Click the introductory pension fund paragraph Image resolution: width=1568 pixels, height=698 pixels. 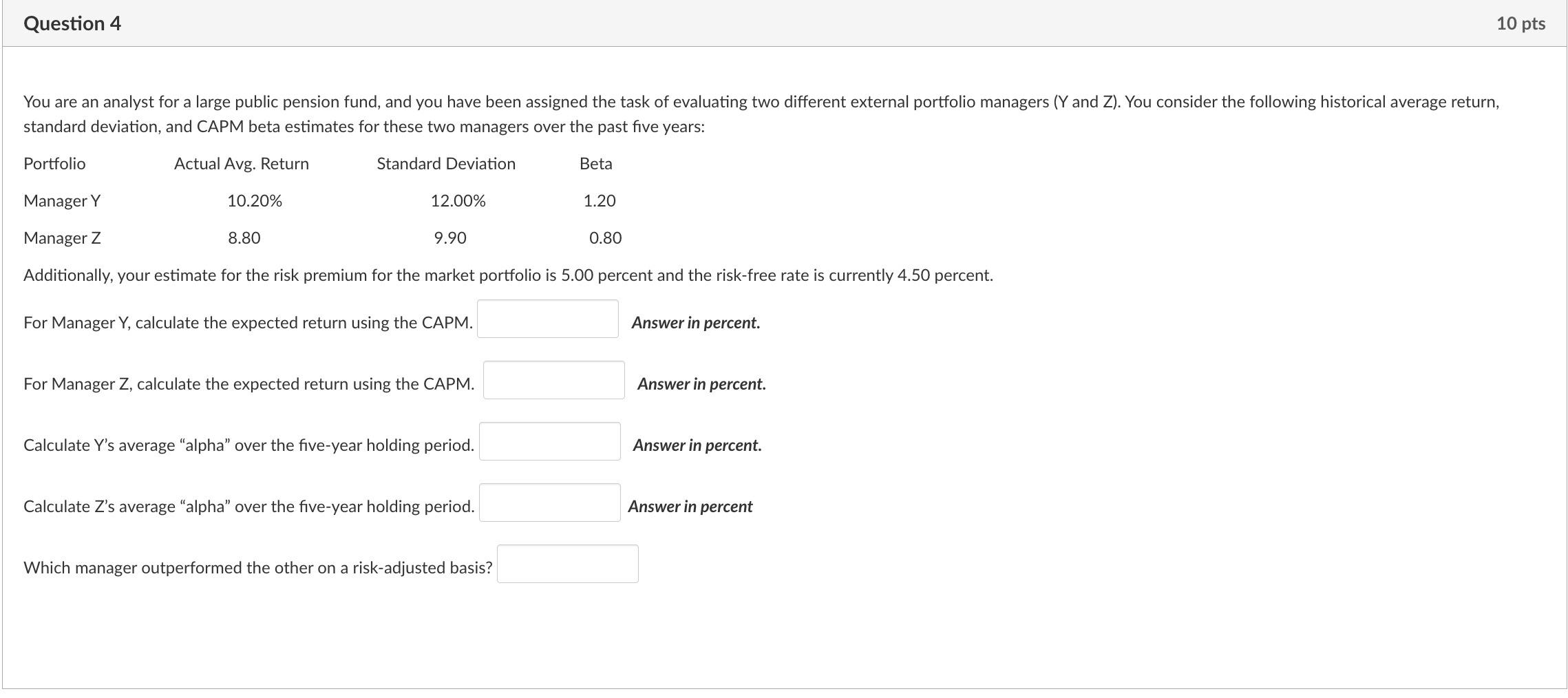(x=757, y=114)
